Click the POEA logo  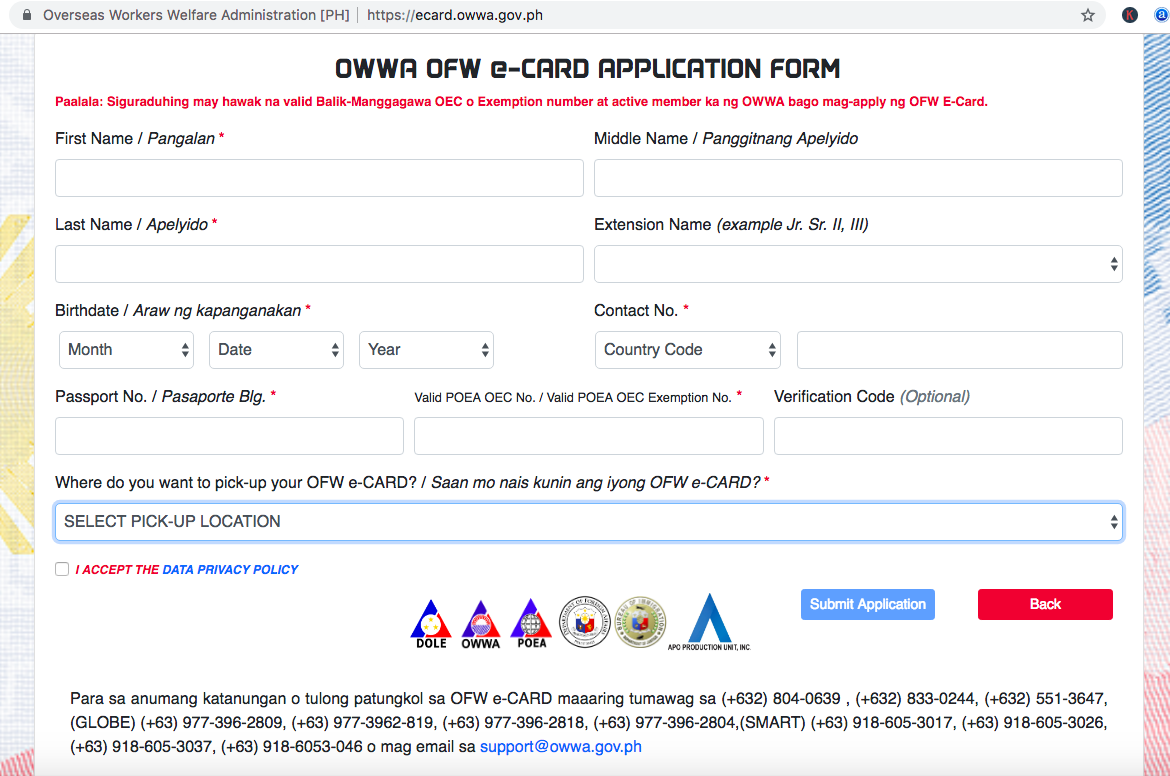click(530, 620)
